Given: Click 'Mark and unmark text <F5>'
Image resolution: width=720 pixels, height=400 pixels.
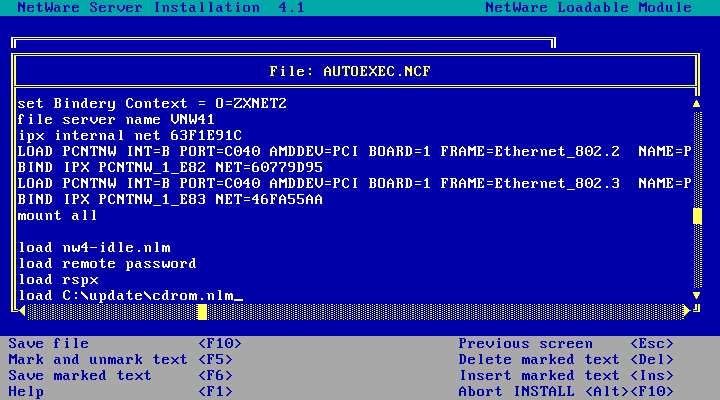Looking at the screenshot, I should [x=120, y=360].
